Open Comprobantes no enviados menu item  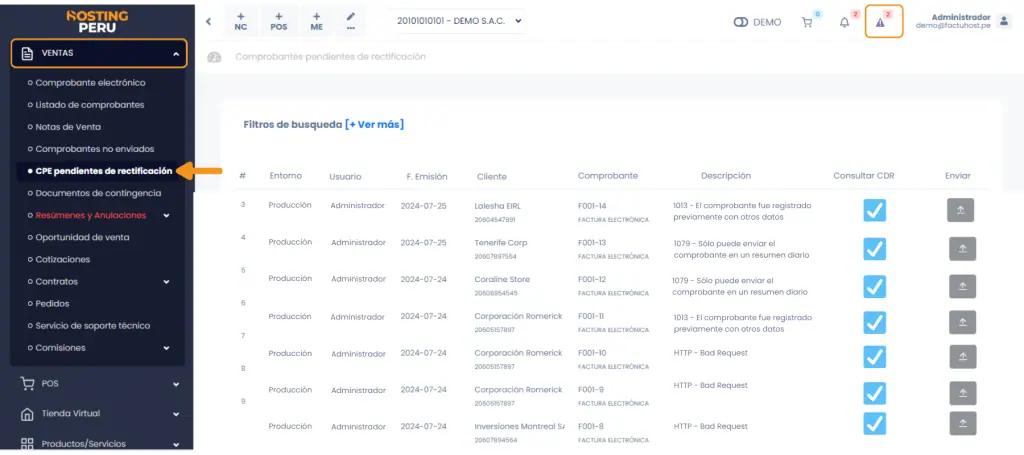click(x=95, y=149)
